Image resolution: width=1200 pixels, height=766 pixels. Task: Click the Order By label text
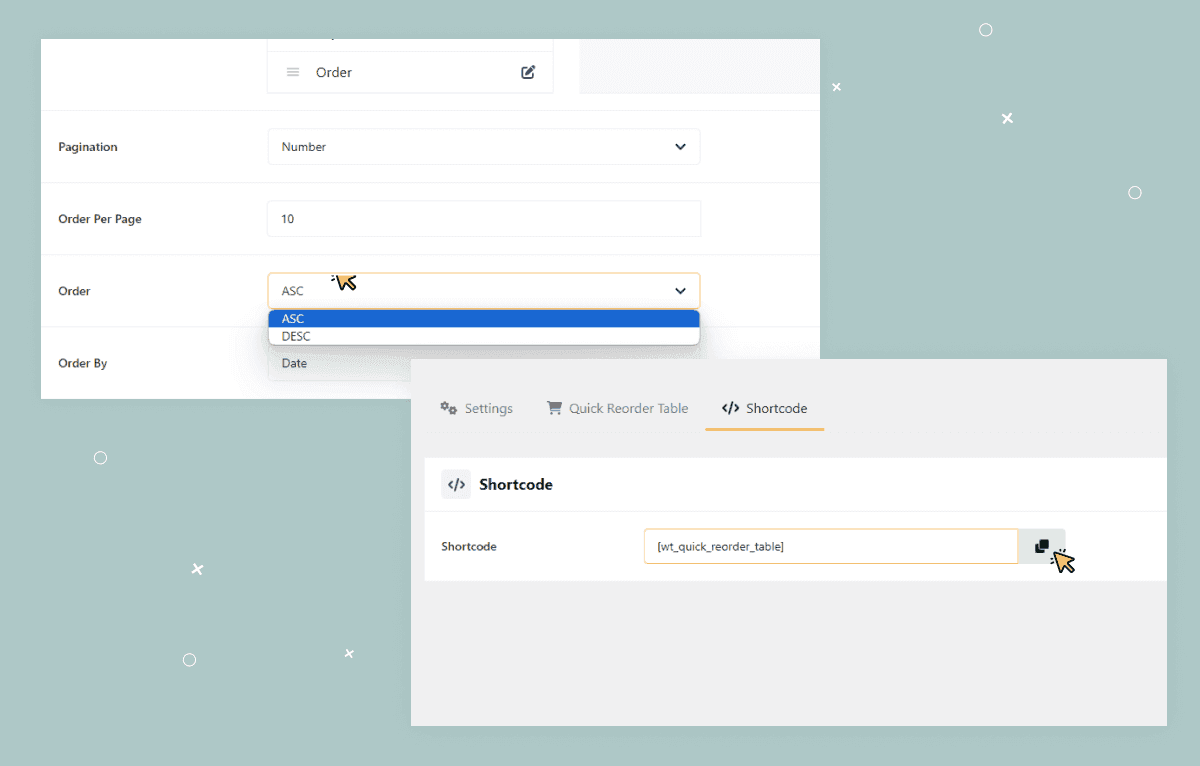click(x=83, y=363)
